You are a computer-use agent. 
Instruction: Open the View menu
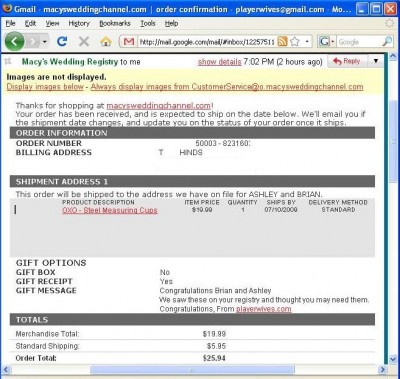52,23
